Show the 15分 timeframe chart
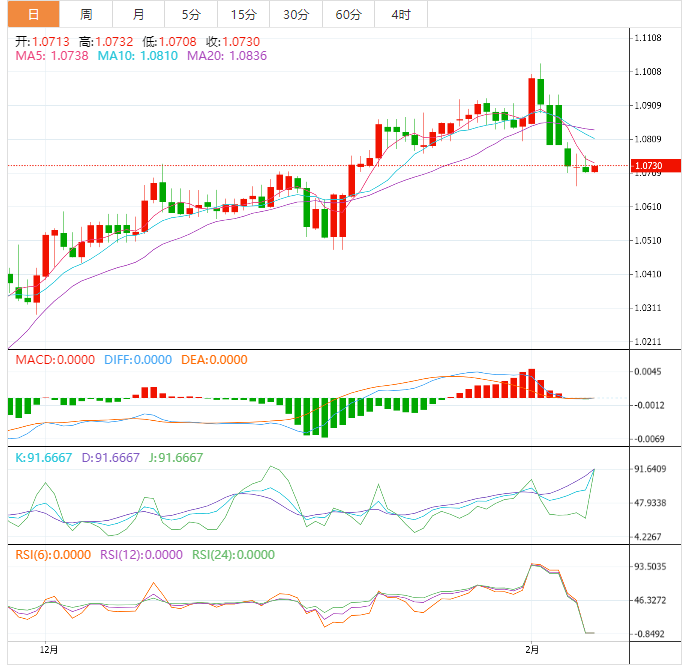 click(x=243, y=14)
